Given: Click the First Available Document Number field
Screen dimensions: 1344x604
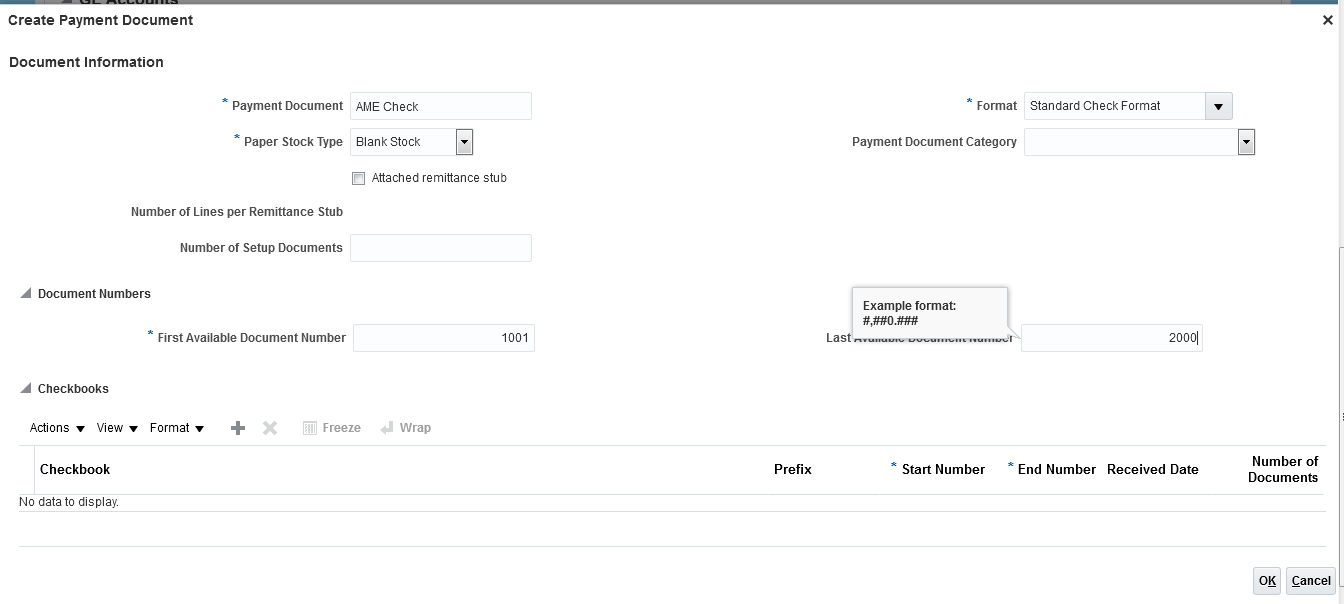Looking at the screenshot, I should 443,338.
